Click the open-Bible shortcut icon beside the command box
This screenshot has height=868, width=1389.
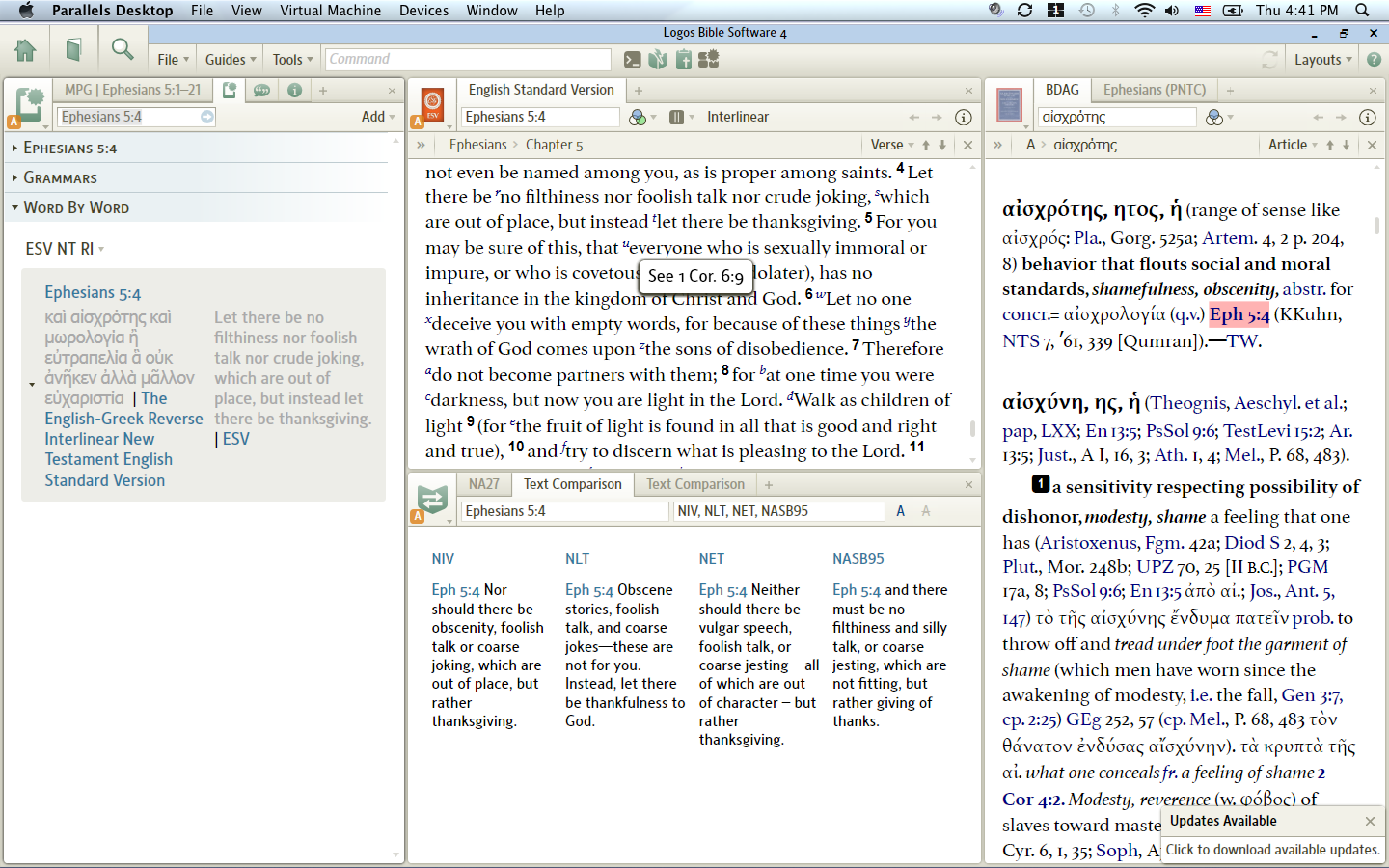[x=658, y=60]
